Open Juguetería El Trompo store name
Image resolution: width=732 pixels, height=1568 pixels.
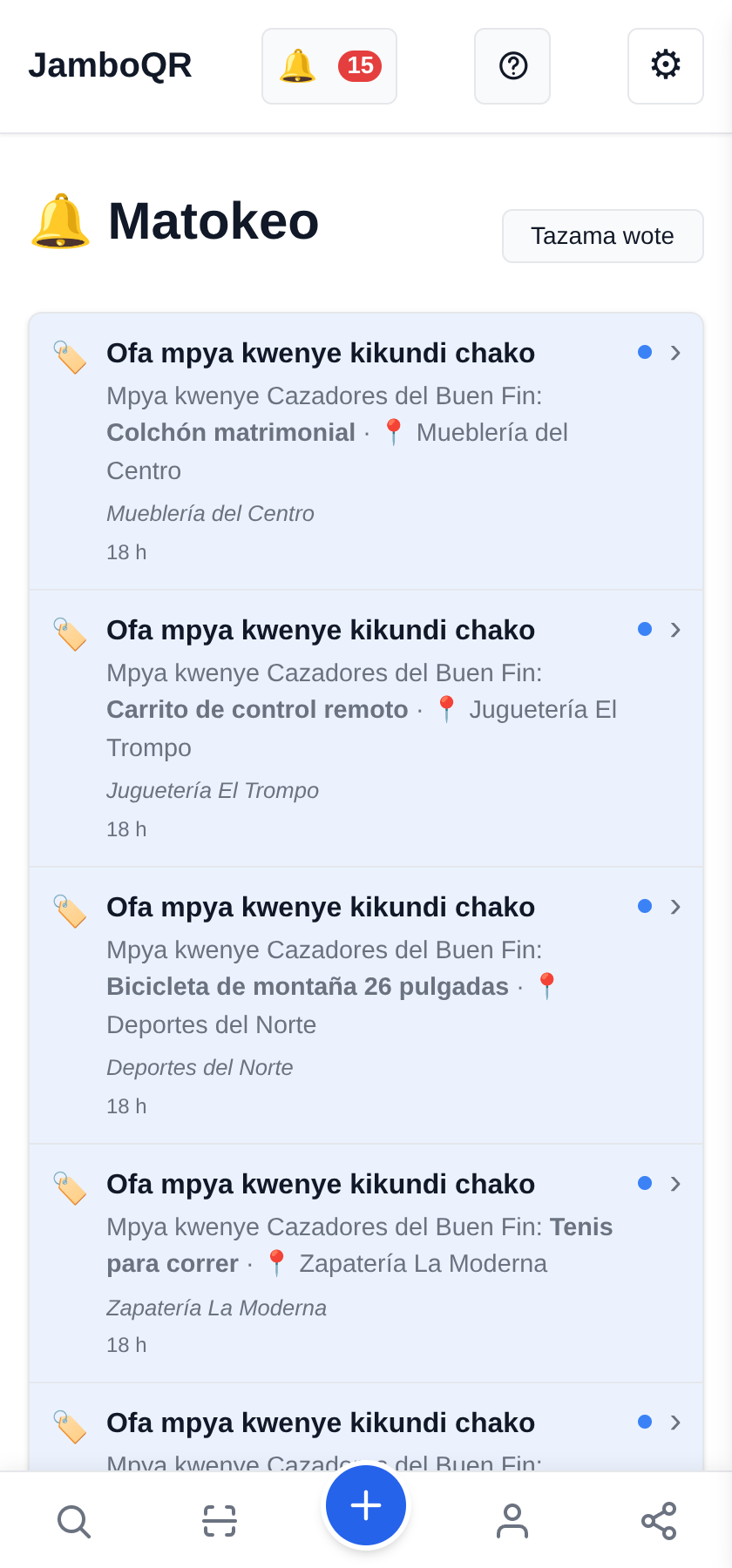tap(213, 791)
